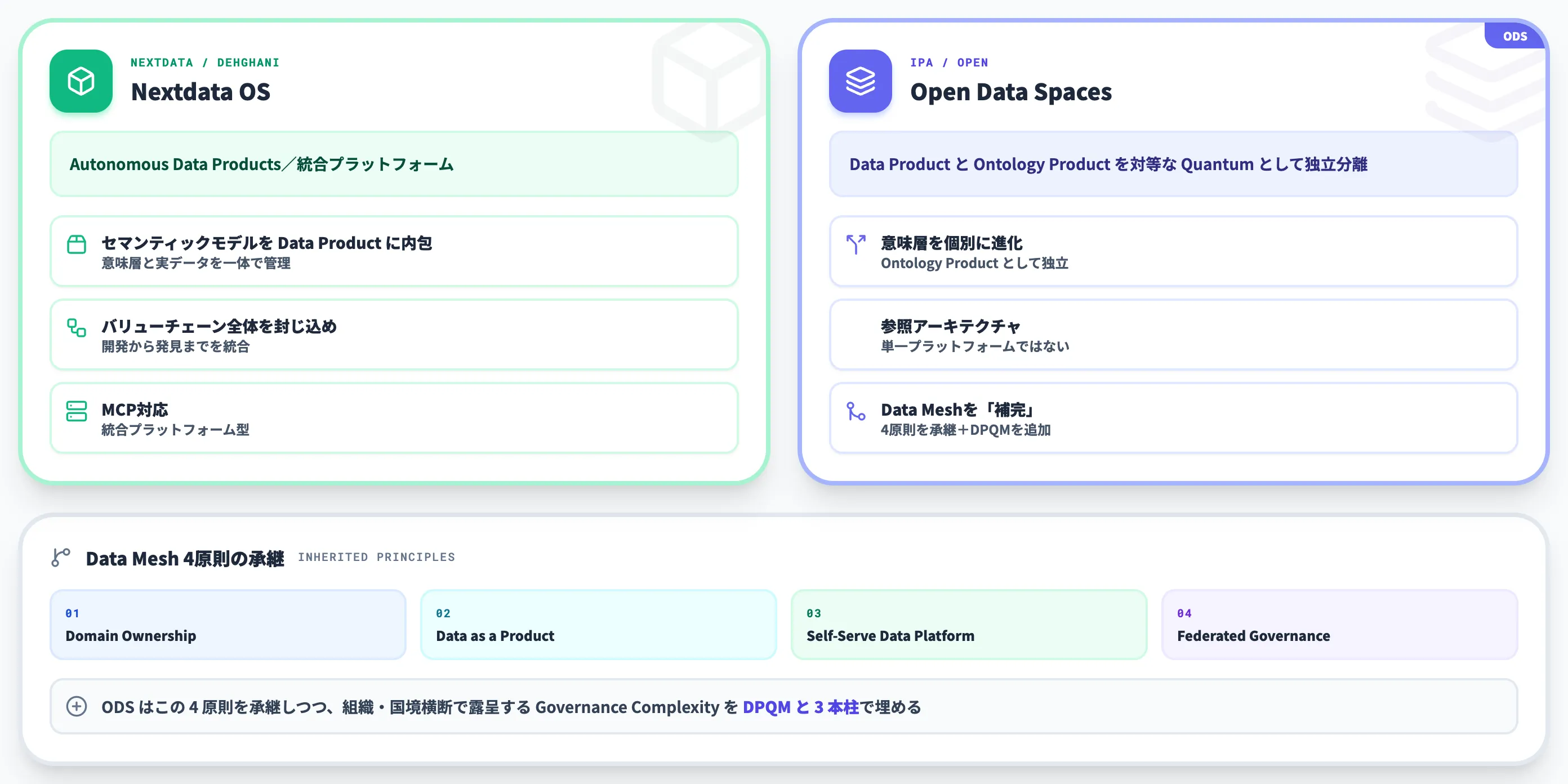This screenshot has height=784, width=1568.
Task: Click the 参照アーキテクチャ feature row
Action: tap(1174, 335)
